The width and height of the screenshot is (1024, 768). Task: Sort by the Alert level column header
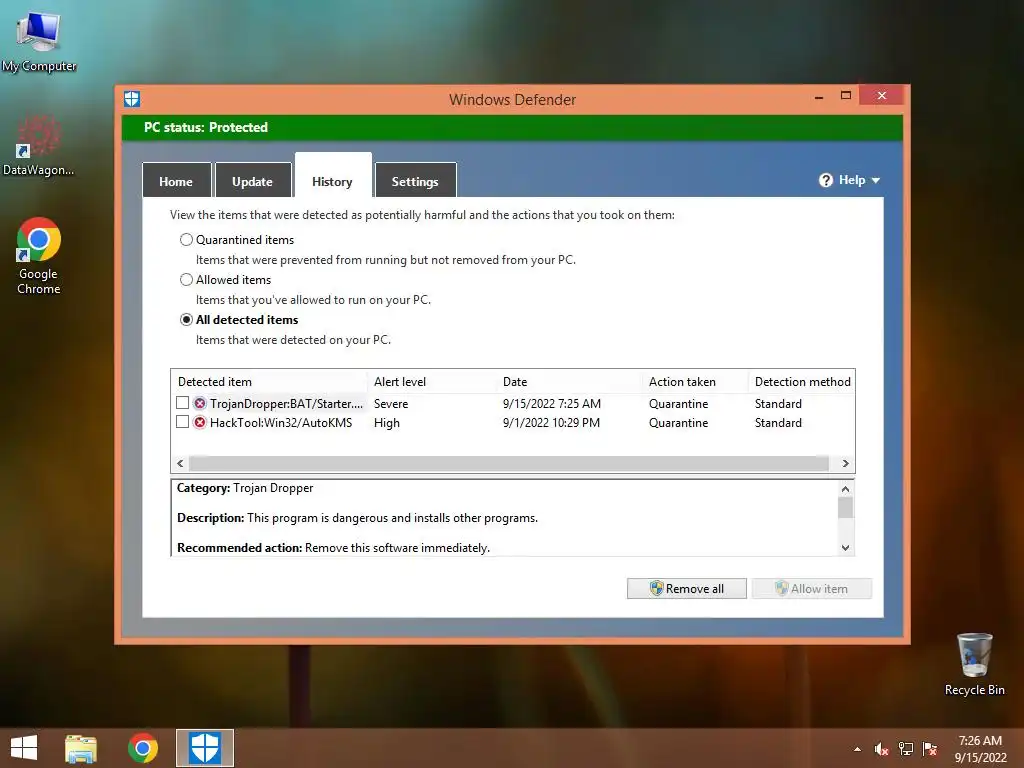coord(432,381)
